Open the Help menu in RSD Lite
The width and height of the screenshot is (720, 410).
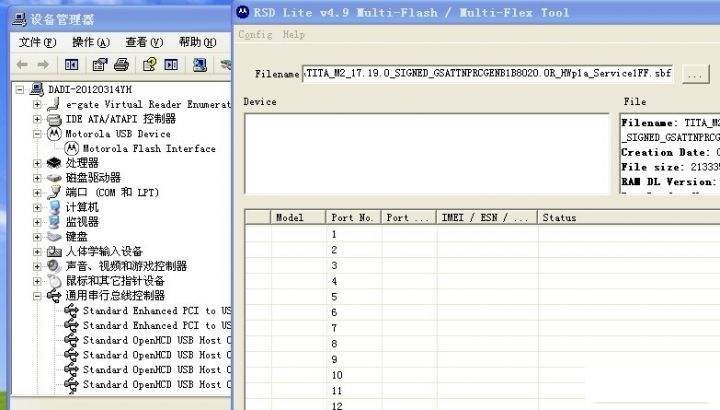(x=294, y=34)
